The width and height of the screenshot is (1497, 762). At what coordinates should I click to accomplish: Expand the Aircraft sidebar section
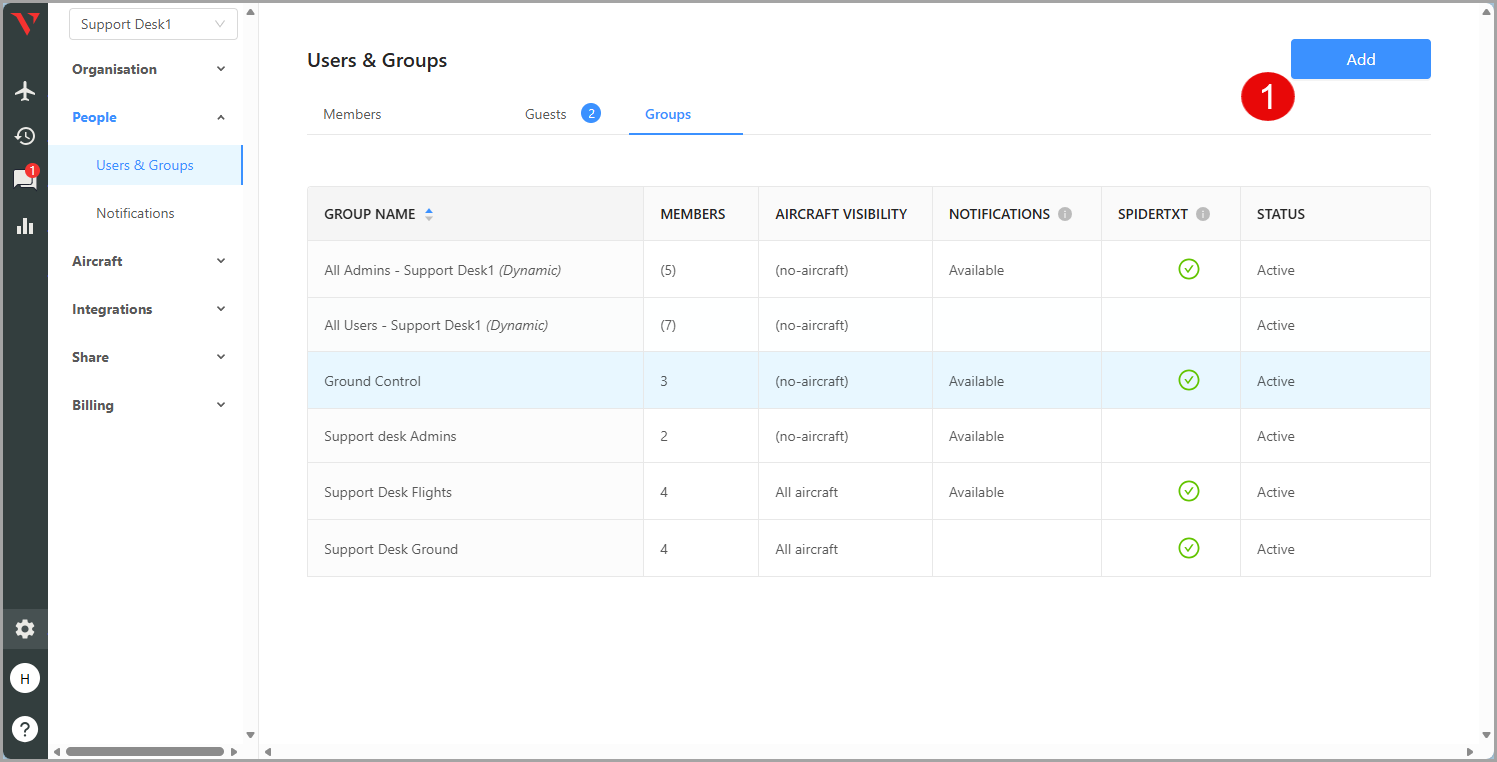point(149,261)
